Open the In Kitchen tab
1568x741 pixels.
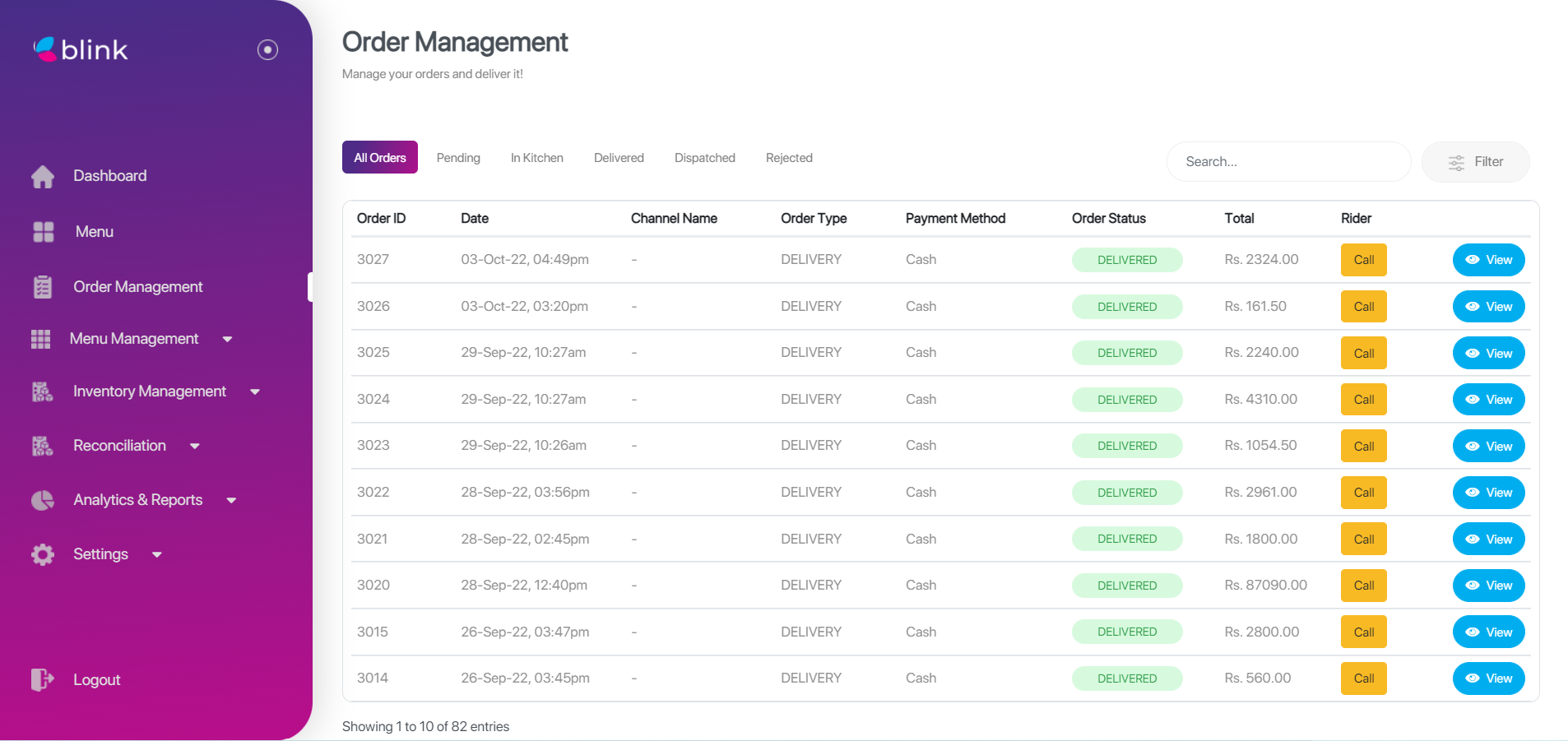tap(536, 157)
